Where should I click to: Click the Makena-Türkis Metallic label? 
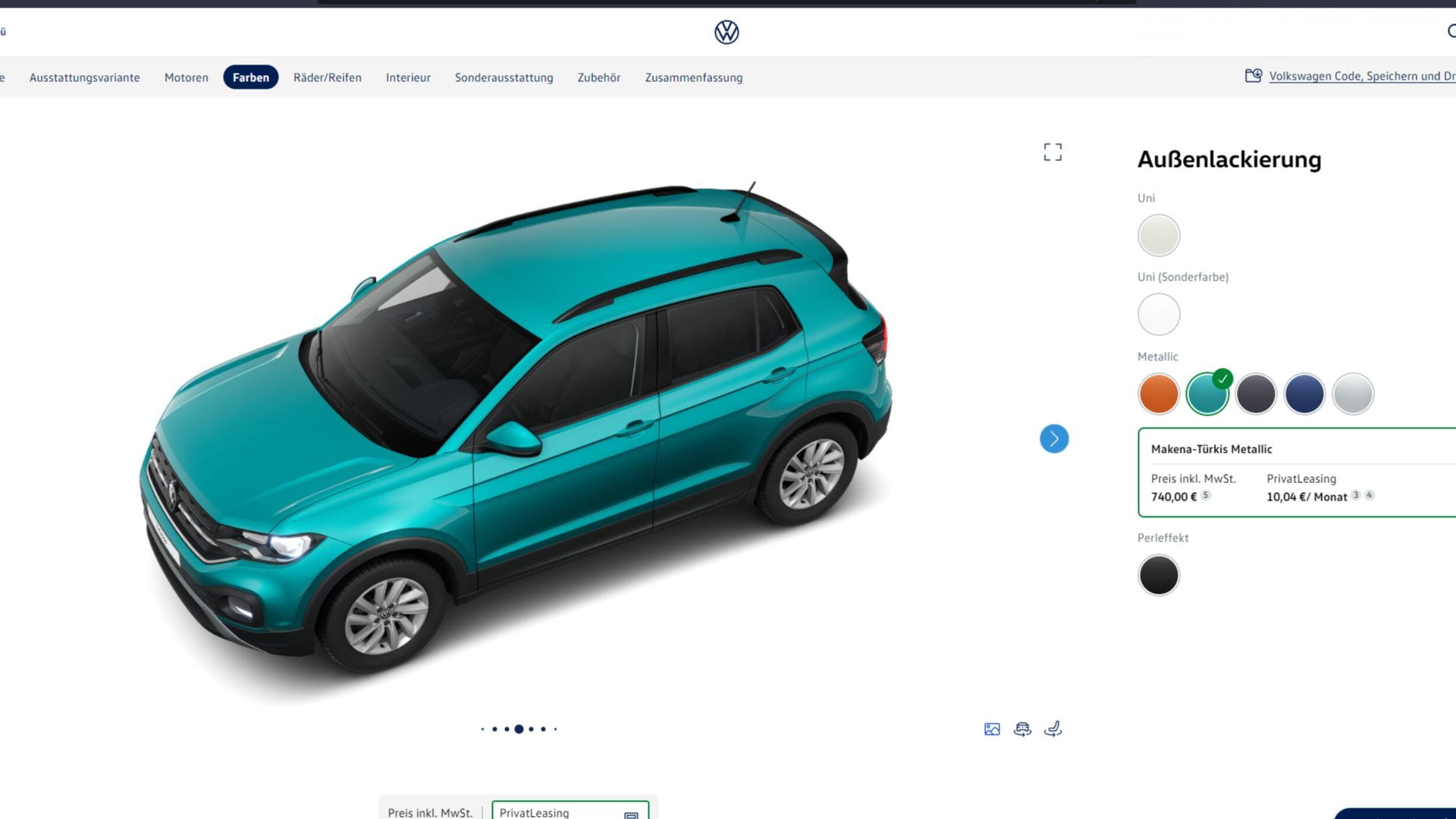(x=1212, y=449)
